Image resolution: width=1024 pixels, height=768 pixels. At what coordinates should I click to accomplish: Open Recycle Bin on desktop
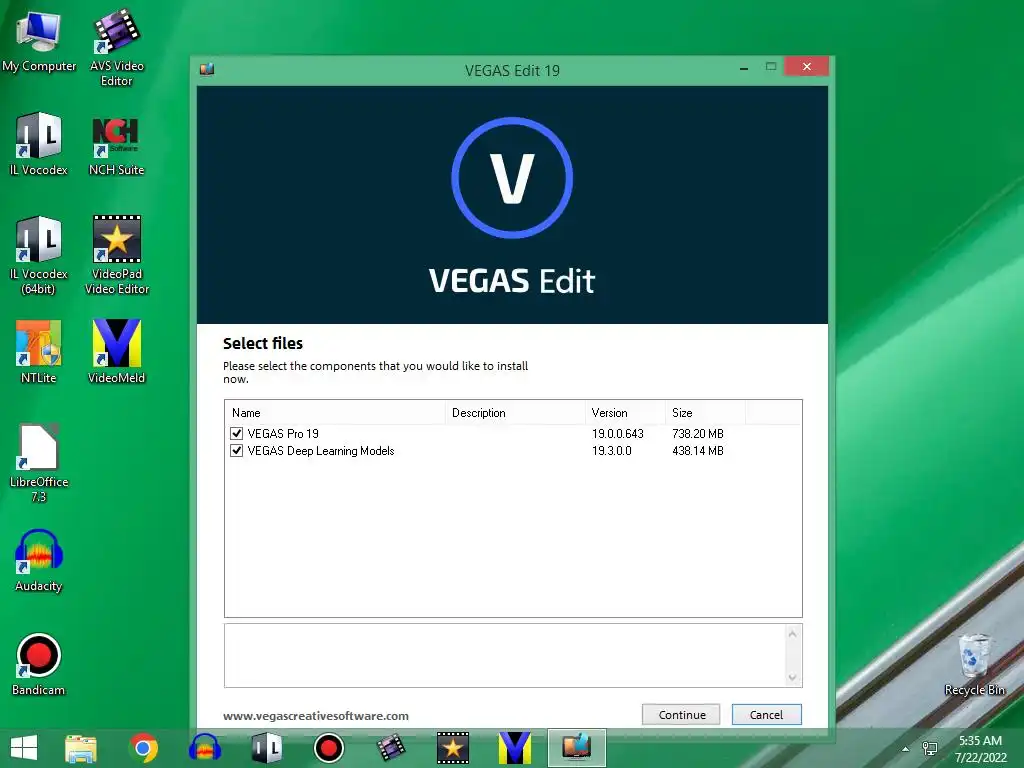[x=974, y=665]
